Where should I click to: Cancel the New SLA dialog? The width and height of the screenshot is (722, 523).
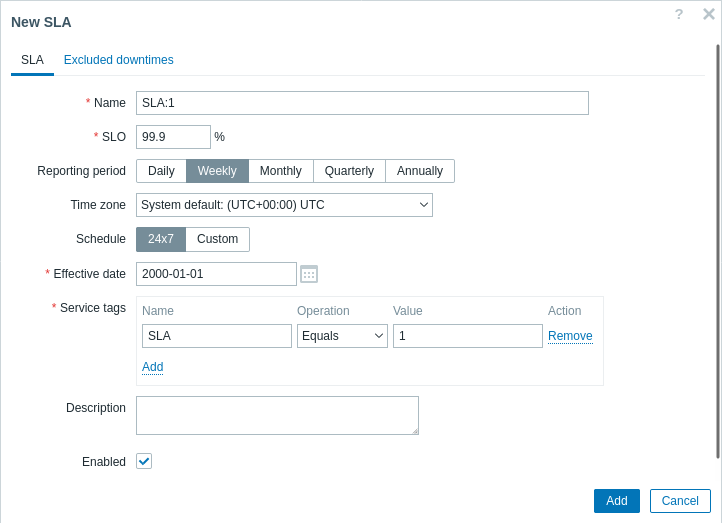(x=680, y=501)
